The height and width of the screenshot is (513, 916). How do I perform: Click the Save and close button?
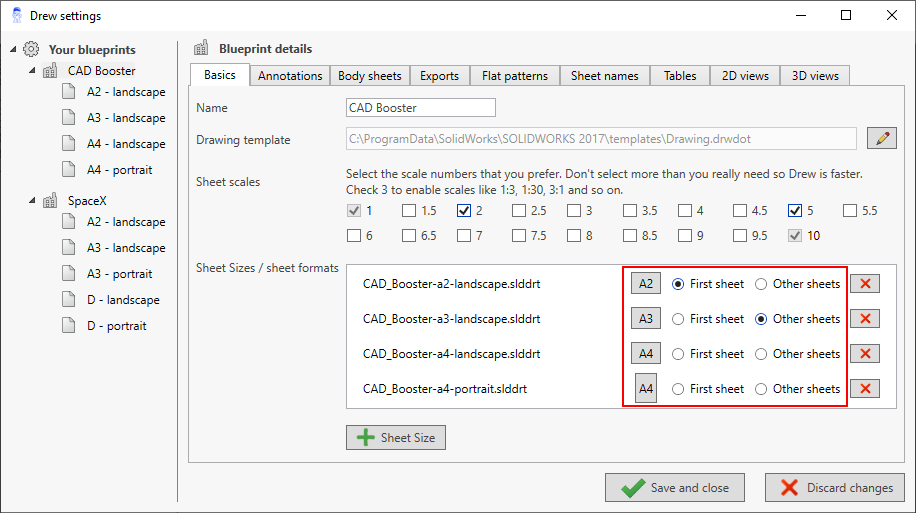(675, 488)
